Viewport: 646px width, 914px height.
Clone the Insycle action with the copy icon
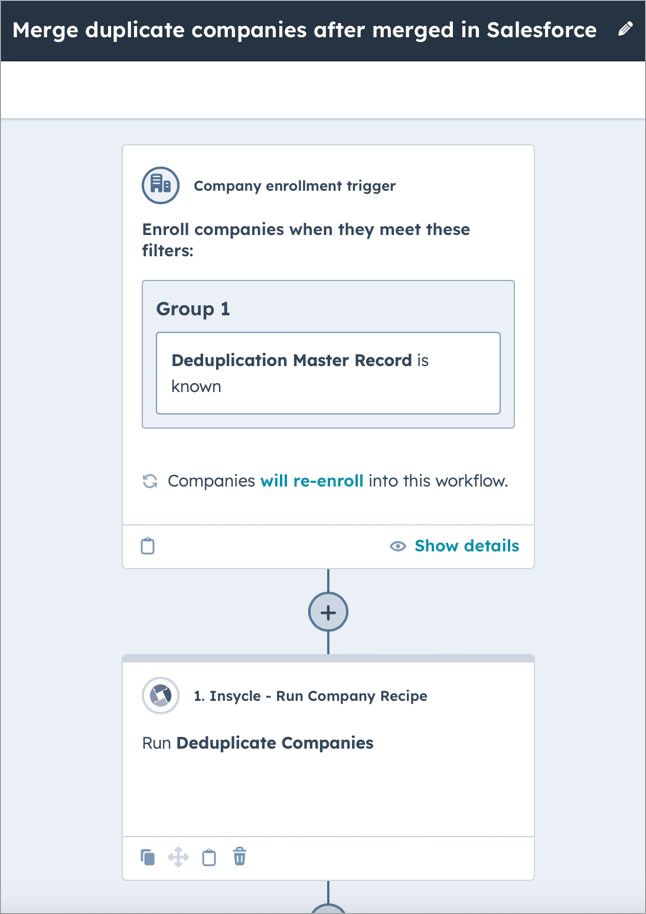coord(147,857)
